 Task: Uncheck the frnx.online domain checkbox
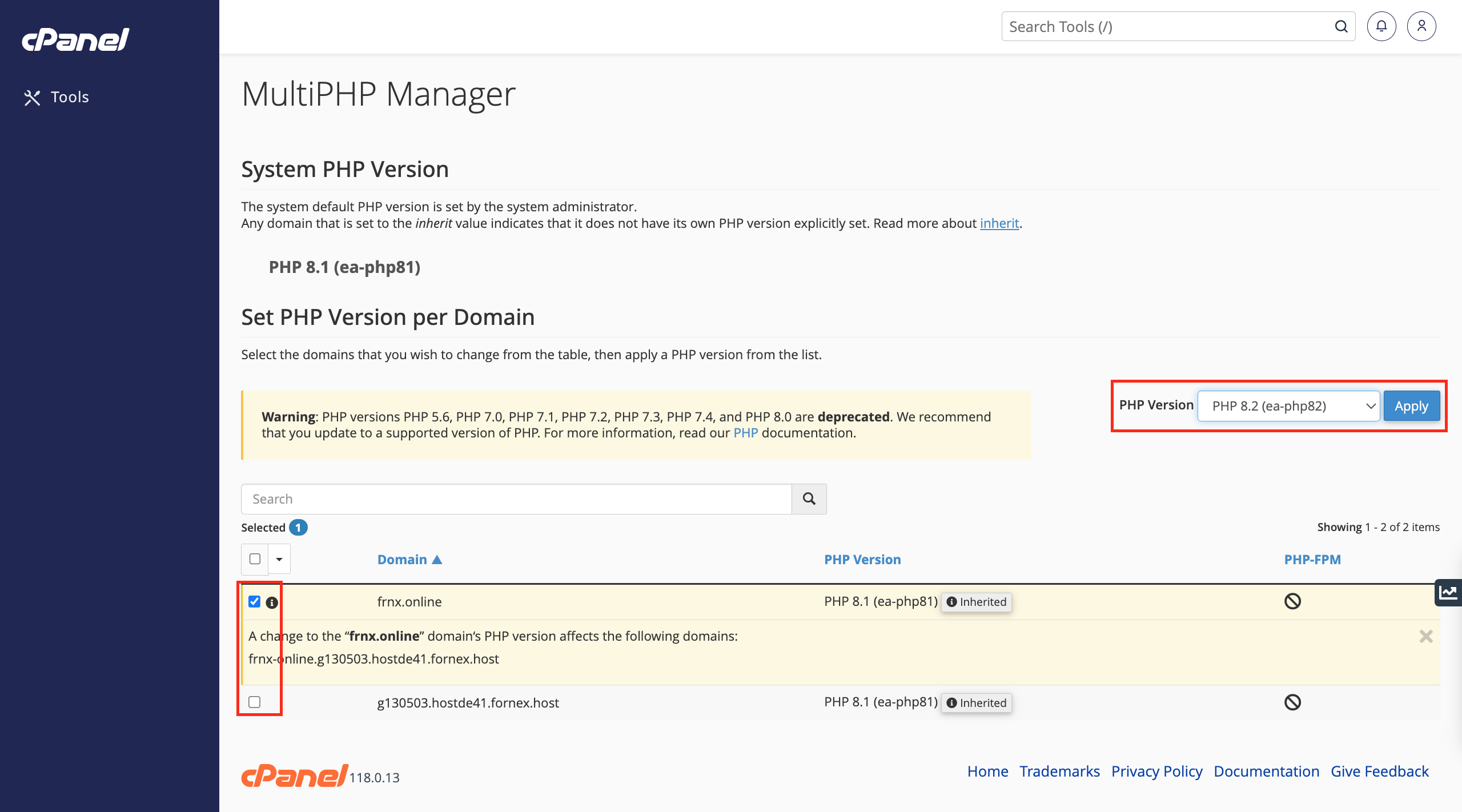255,602
